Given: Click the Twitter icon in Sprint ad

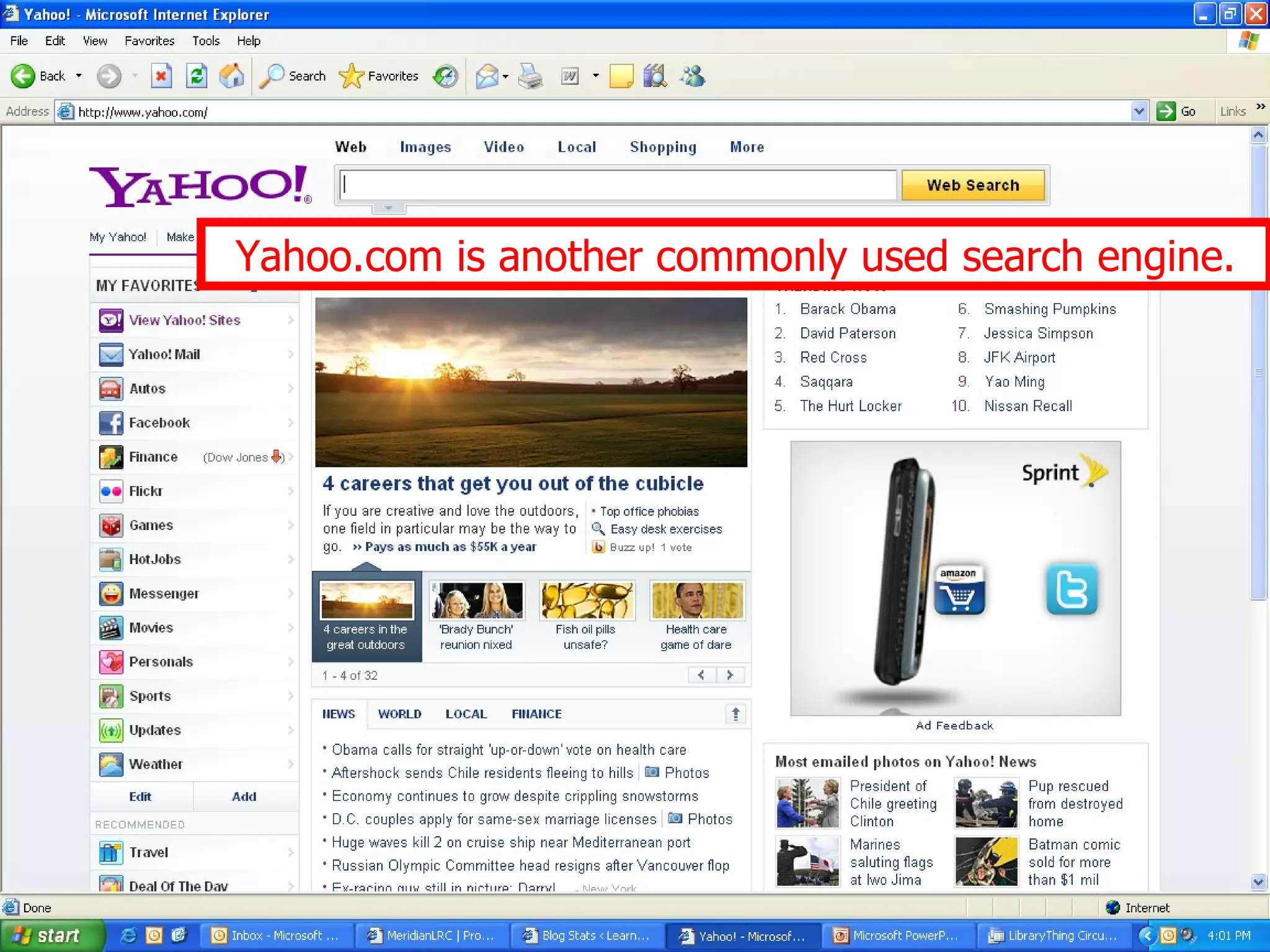Looking at the screenshot, I should click(1072, 589).
